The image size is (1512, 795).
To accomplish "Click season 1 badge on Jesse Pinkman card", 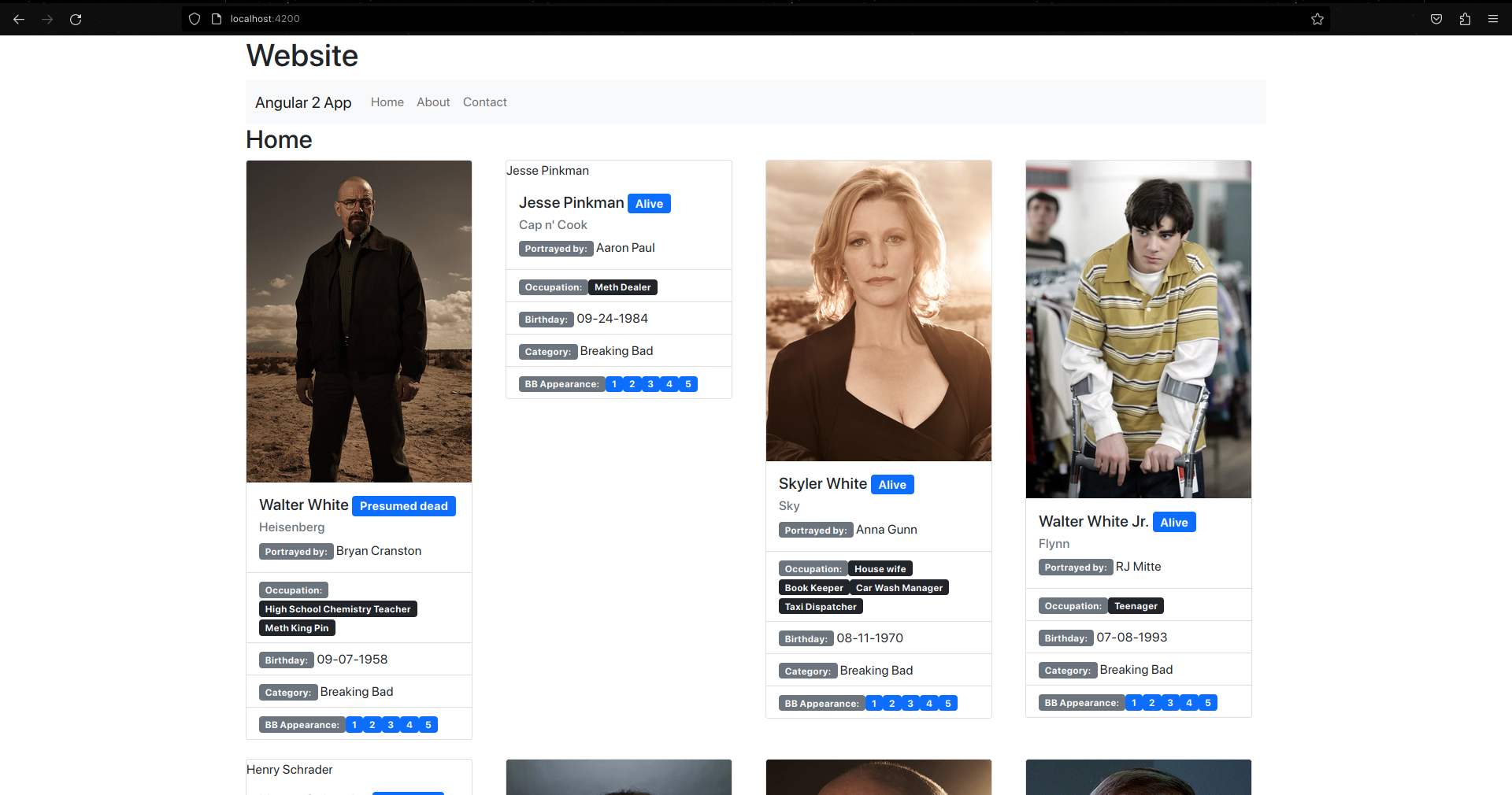I will 614,384.
